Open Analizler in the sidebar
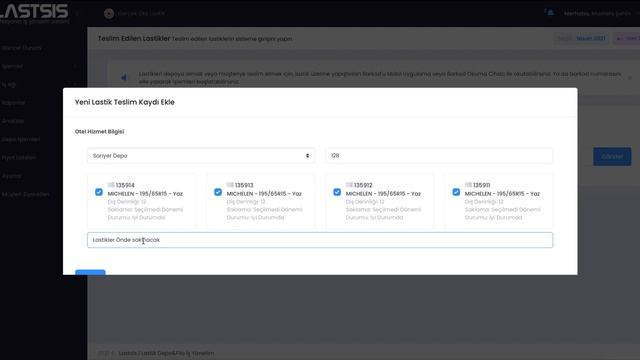 click(13, 121)
